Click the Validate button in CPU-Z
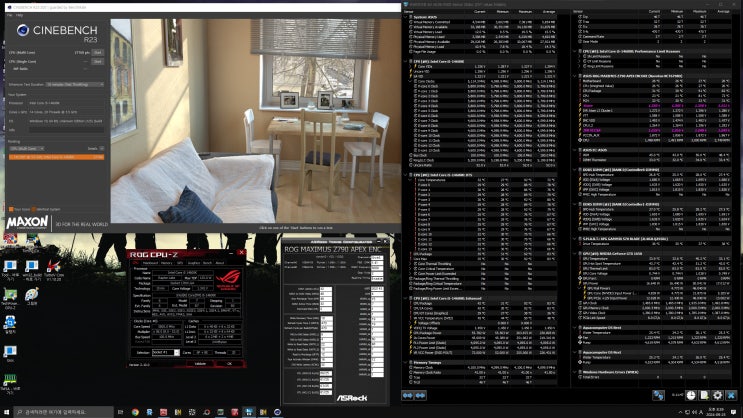 click(200, 363)
